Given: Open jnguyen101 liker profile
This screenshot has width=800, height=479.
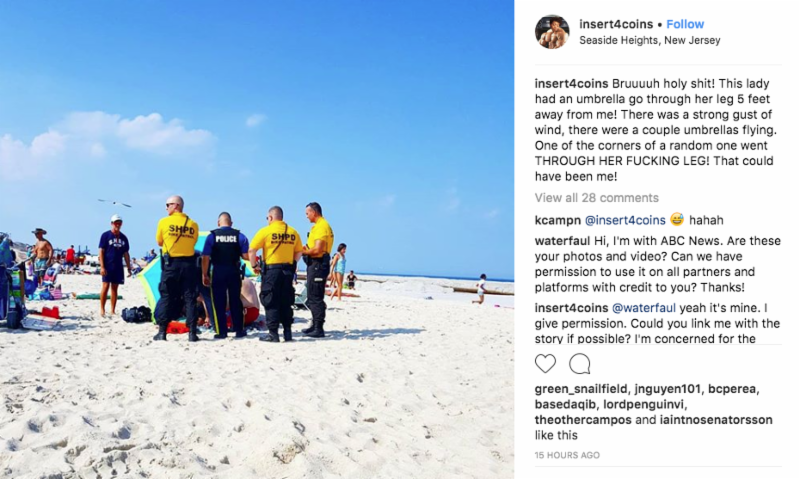Looking at the screenshot, I should 667,389.
